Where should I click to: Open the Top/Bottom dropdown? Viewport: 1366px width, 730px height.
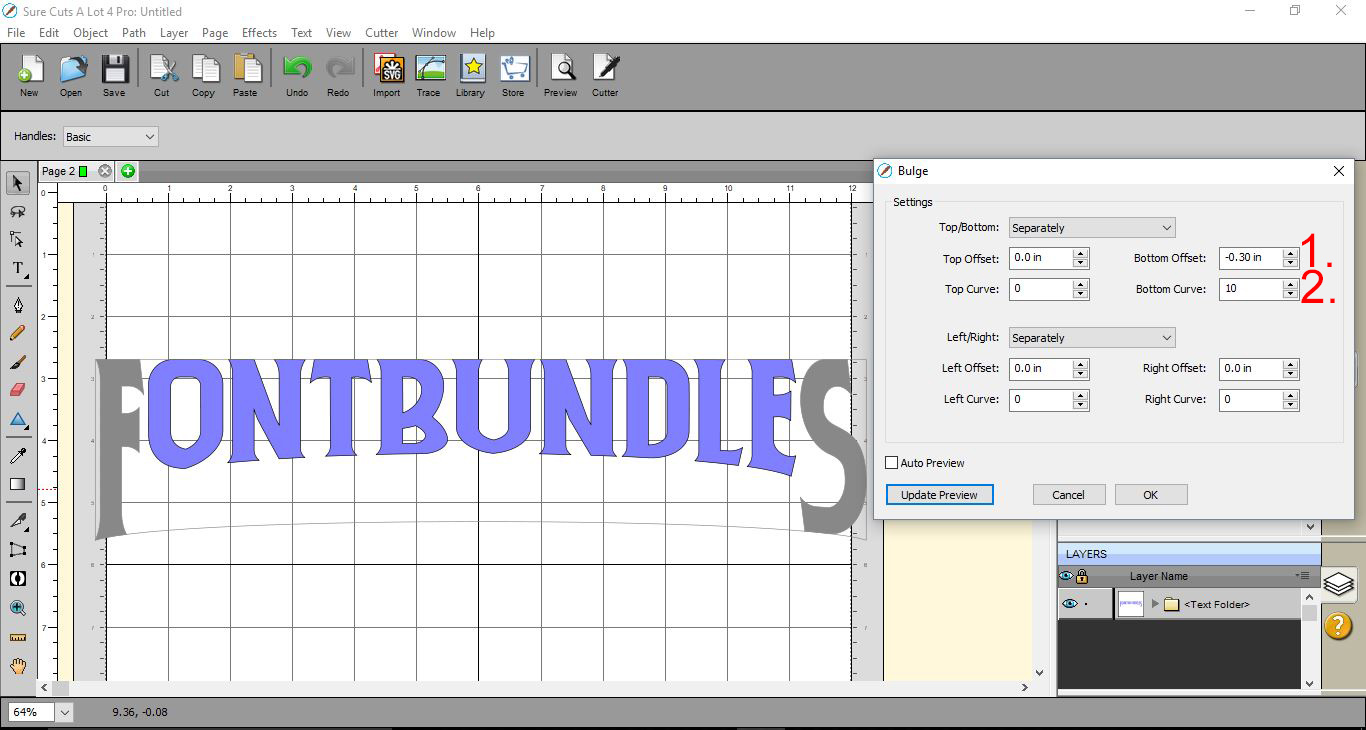1092,228
